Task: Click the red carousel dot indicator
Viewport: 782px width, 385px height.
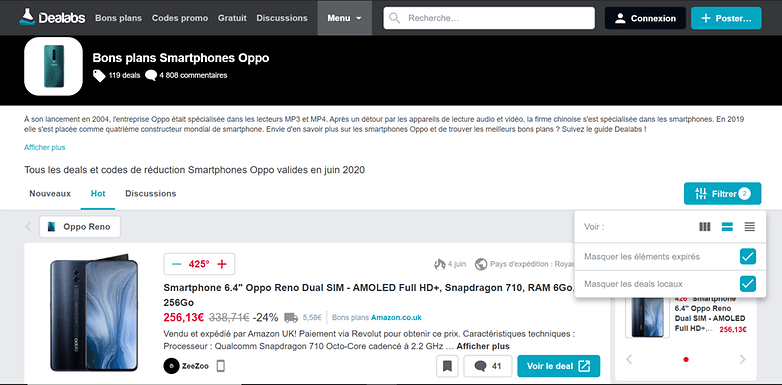Action: pyautogui.click(x=686, y=359)
